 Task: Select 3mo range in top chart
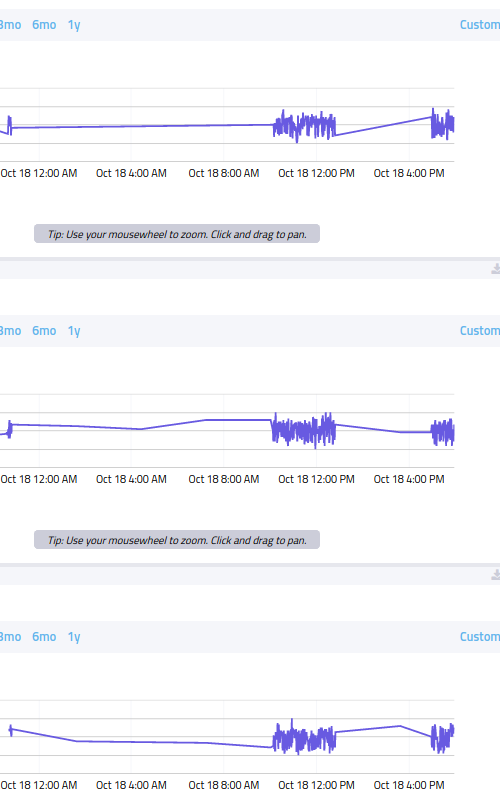tap(10, 25)
